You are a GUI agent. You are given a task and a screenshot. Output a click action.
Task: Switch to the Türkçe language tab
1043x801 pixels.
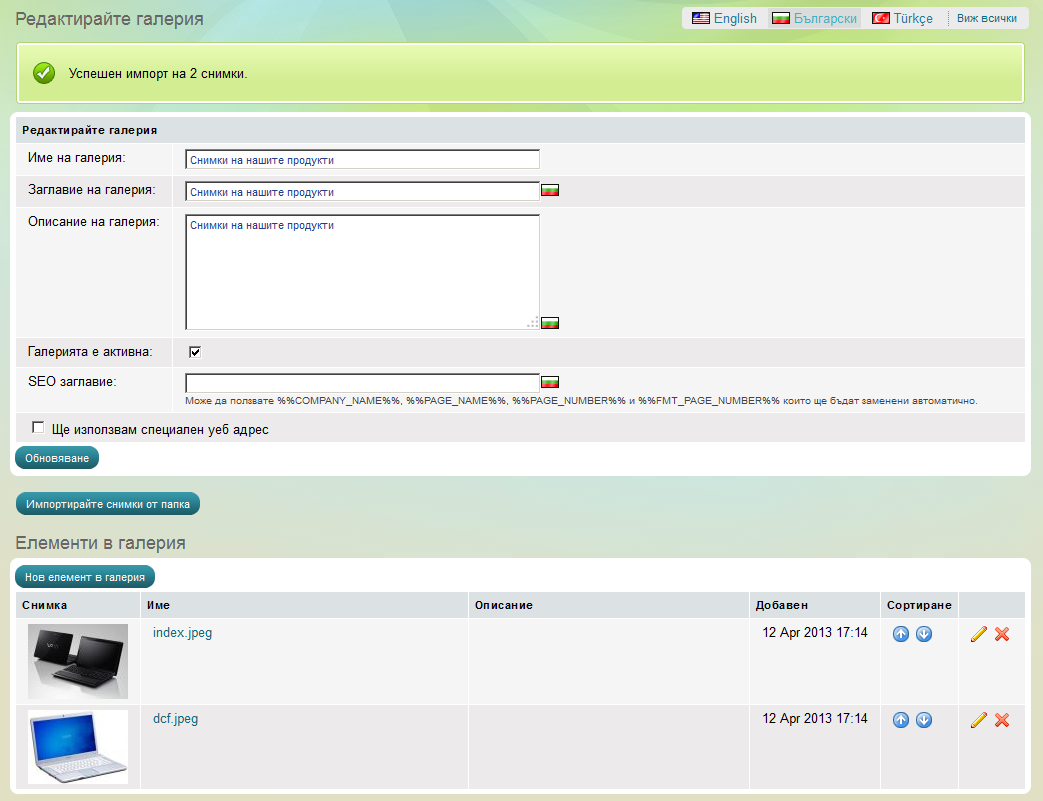click(x=902, y=18)
